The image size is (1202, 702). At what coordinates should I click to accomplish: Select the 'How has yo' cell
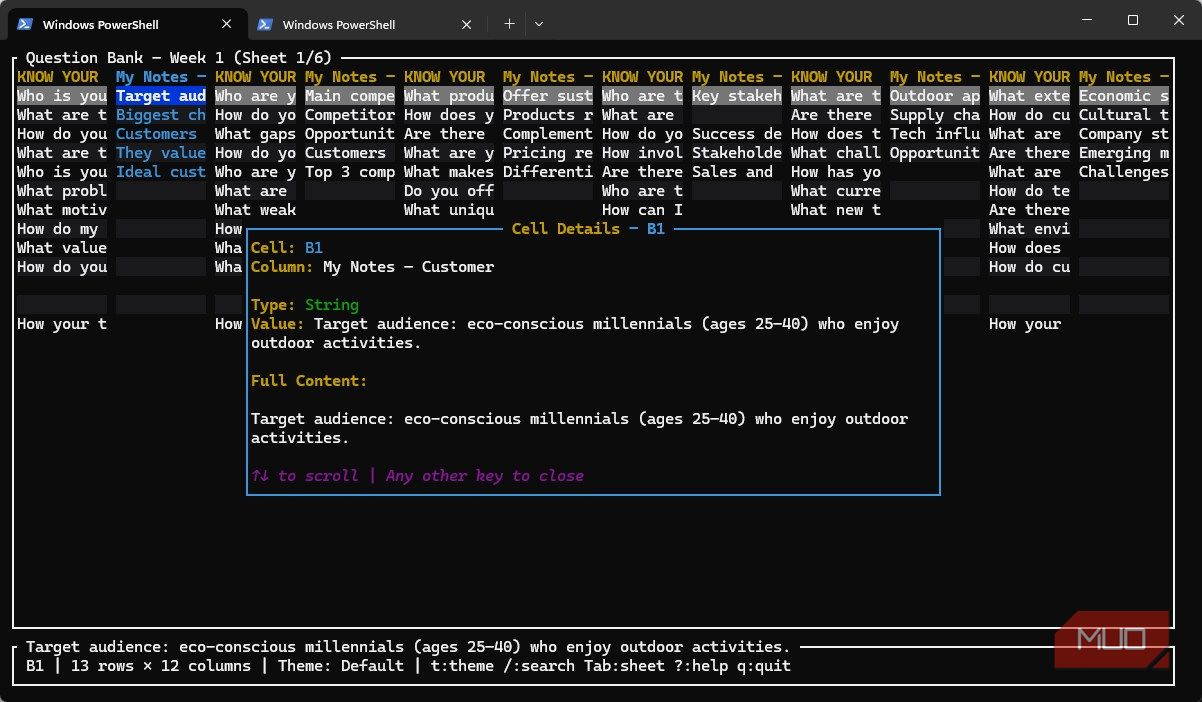(x=836, y=172)
